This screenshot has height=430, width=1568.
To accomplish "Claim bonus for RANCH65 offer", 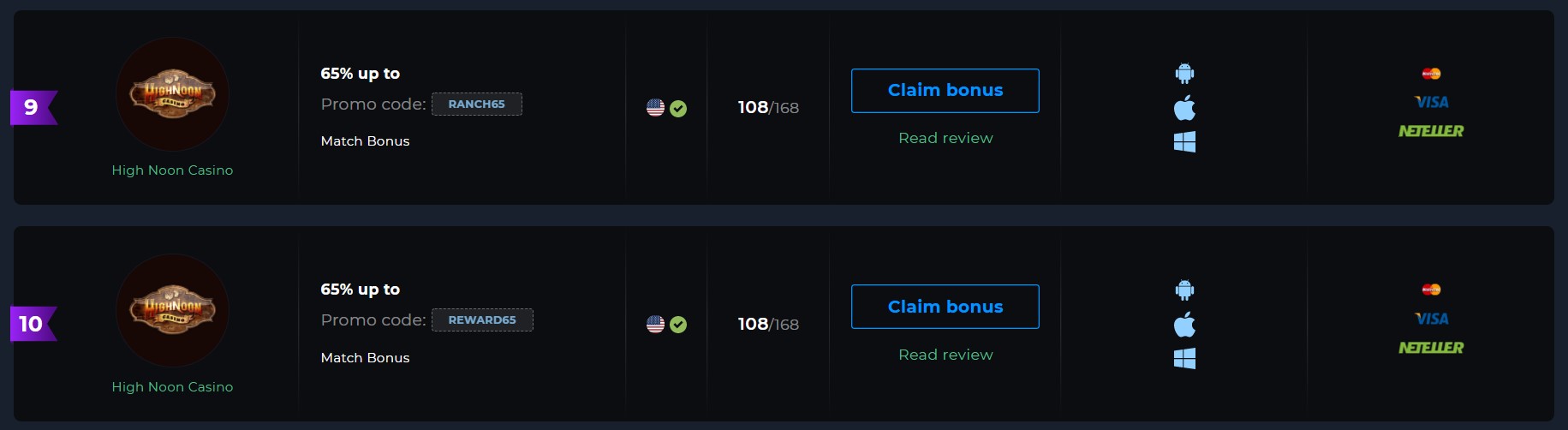I will click(945, 91).
